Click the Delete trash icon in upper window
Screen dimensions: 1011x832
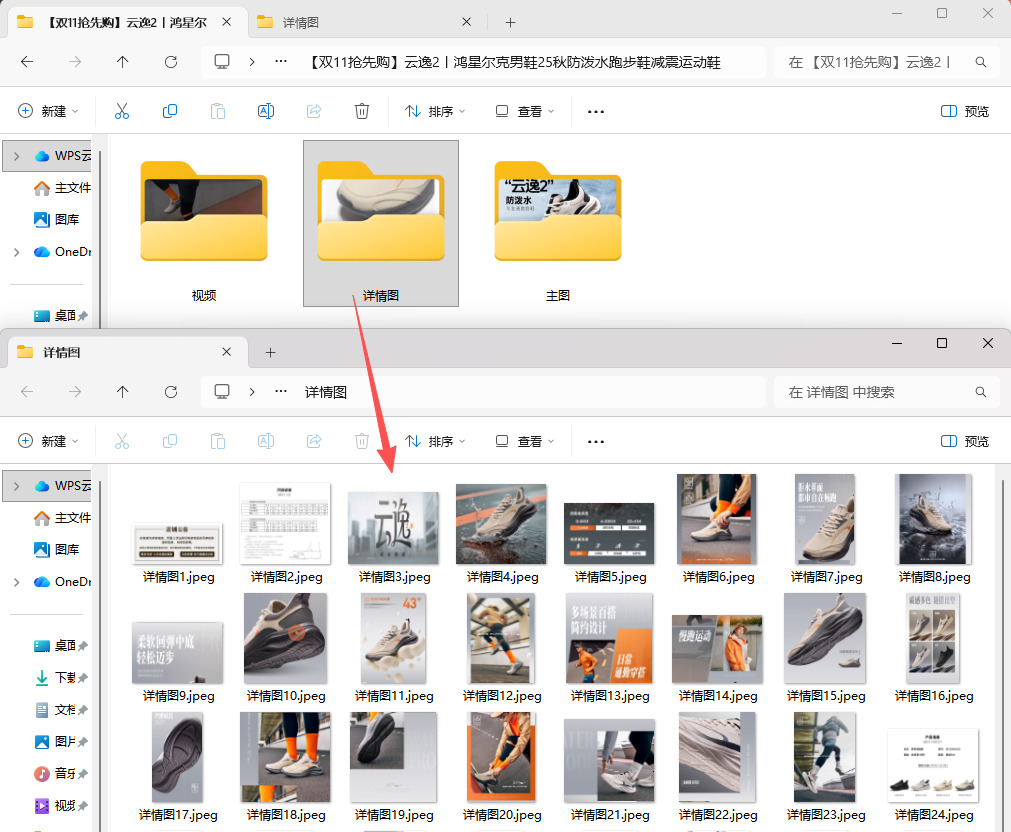(362, 111)
